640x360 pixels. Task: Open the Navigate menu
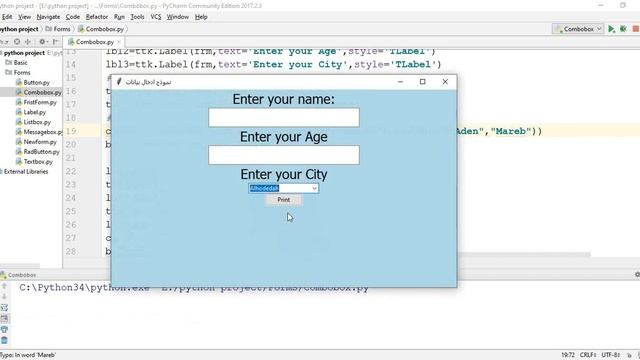pos(48,17)
